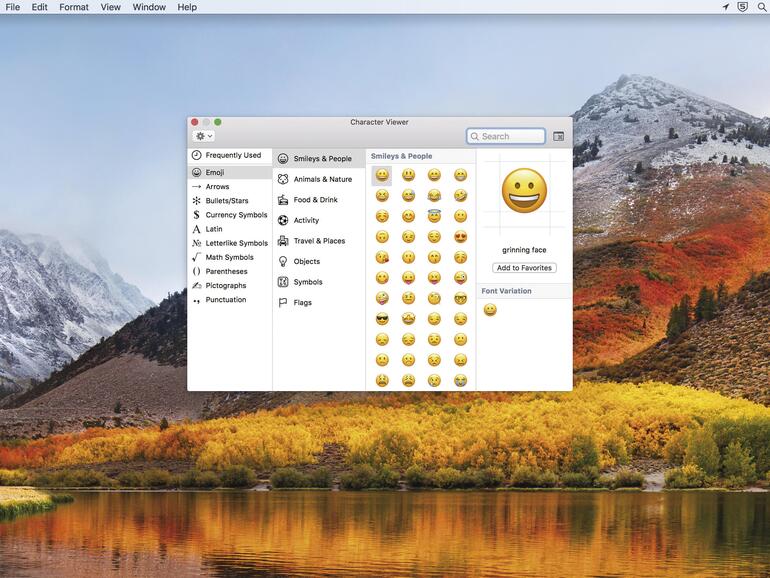This screenshot has height=578, width=770.
Task: Pick the nerd face with glasses emoji
Action: [460, 298]
